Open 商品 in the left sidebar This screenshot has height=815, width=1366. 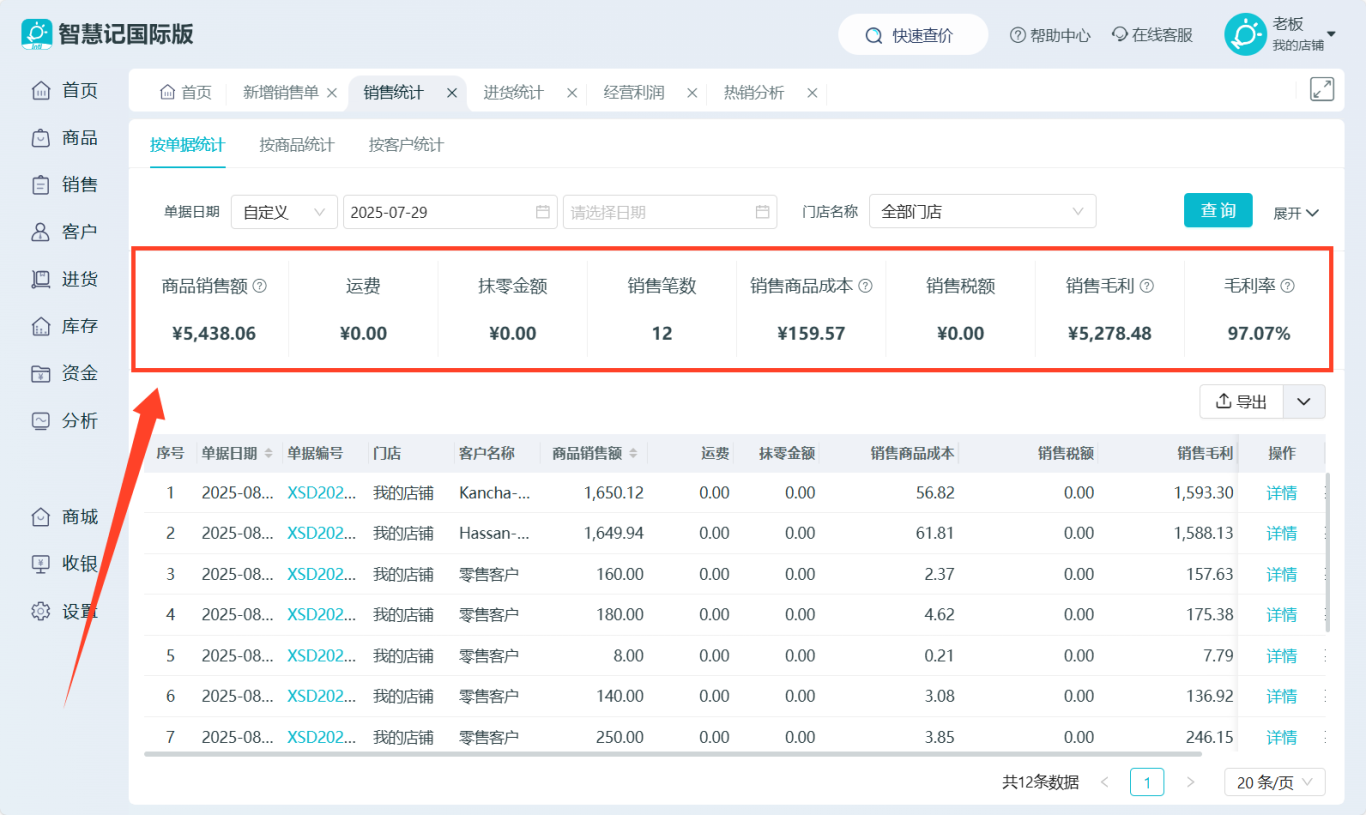(65, 138)
